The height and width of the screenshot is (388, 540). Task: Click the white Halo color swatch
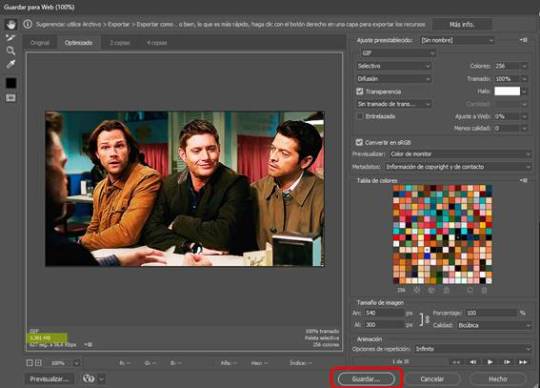(x=507, y=91)
